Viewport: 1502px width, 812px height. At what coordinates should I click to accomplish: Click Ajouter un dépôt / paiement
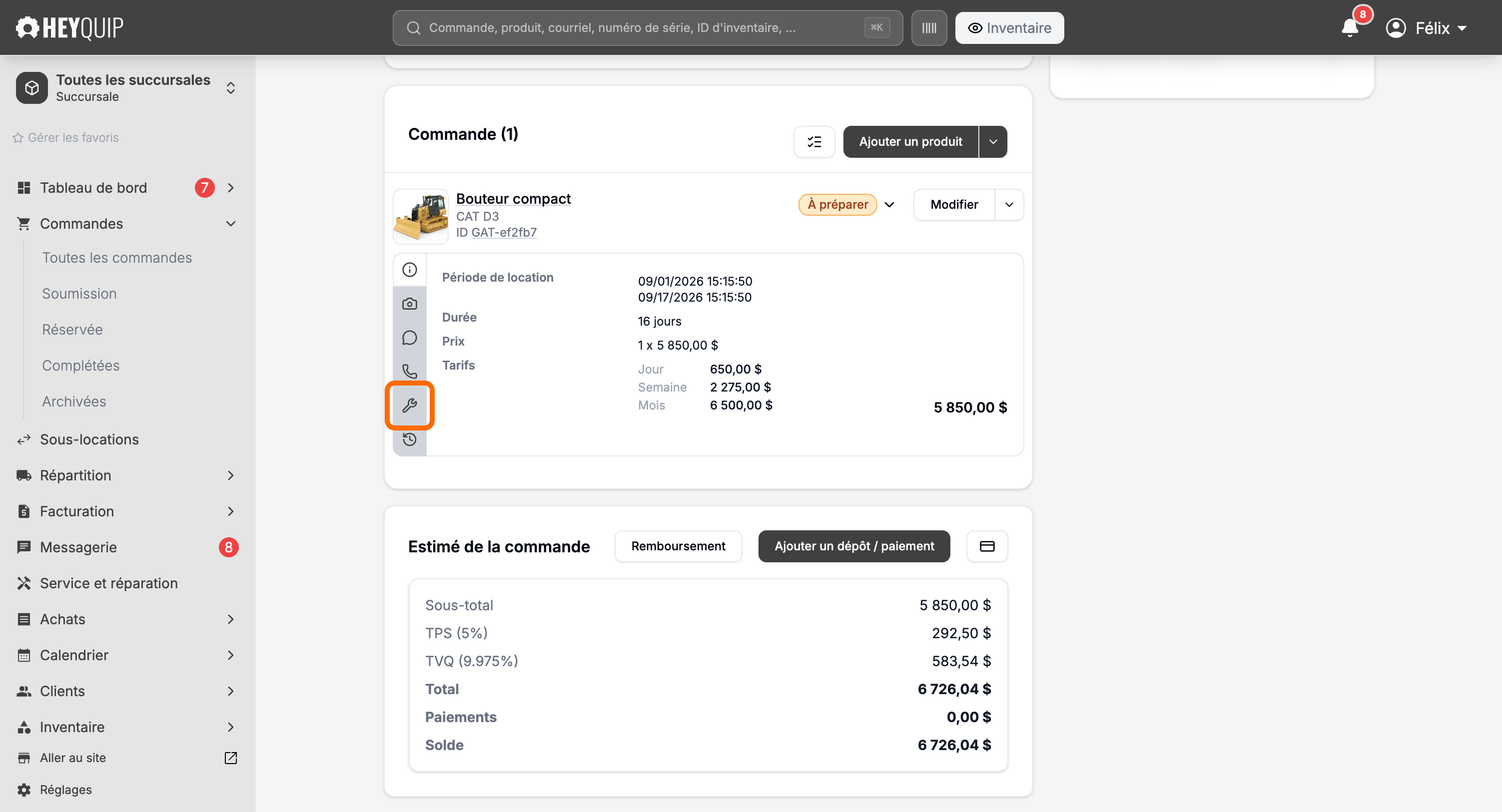click(853, 546)
